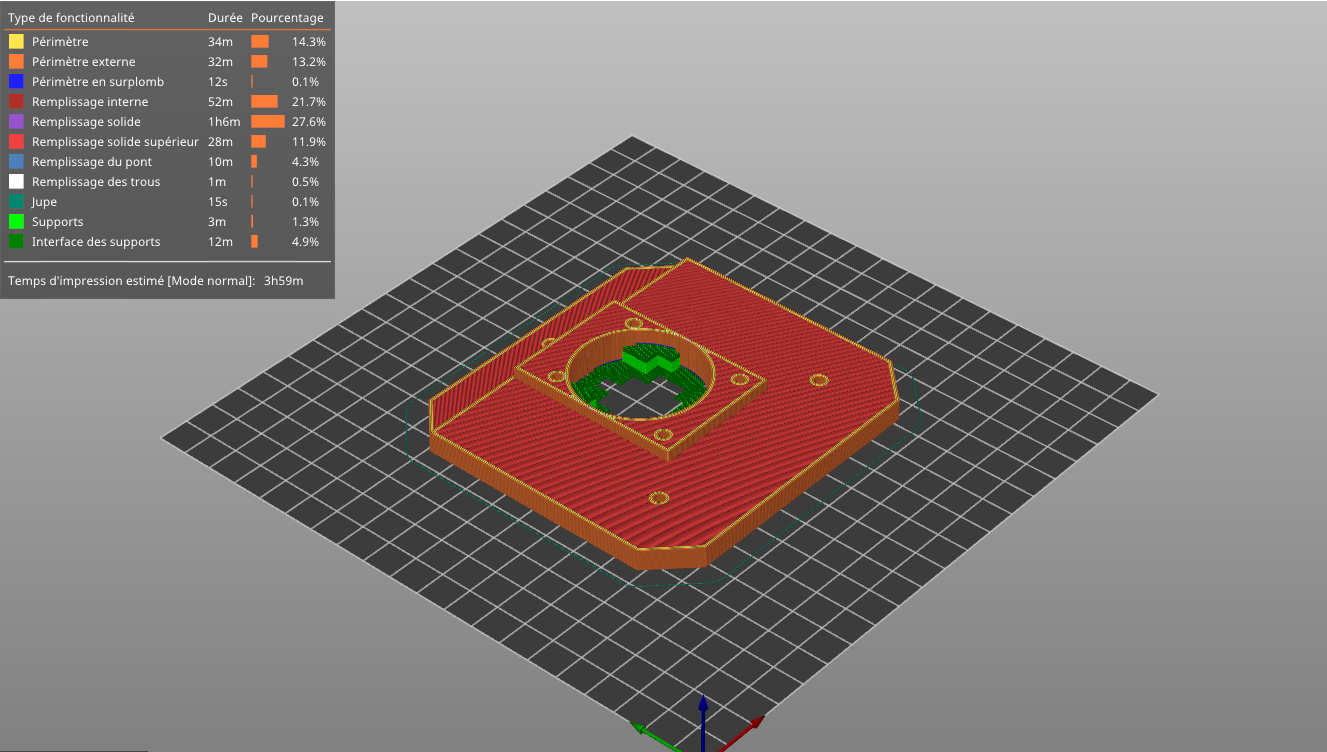Click the 28m duration value
Screen dimensions: 1327x752
(x=220, y=142)
